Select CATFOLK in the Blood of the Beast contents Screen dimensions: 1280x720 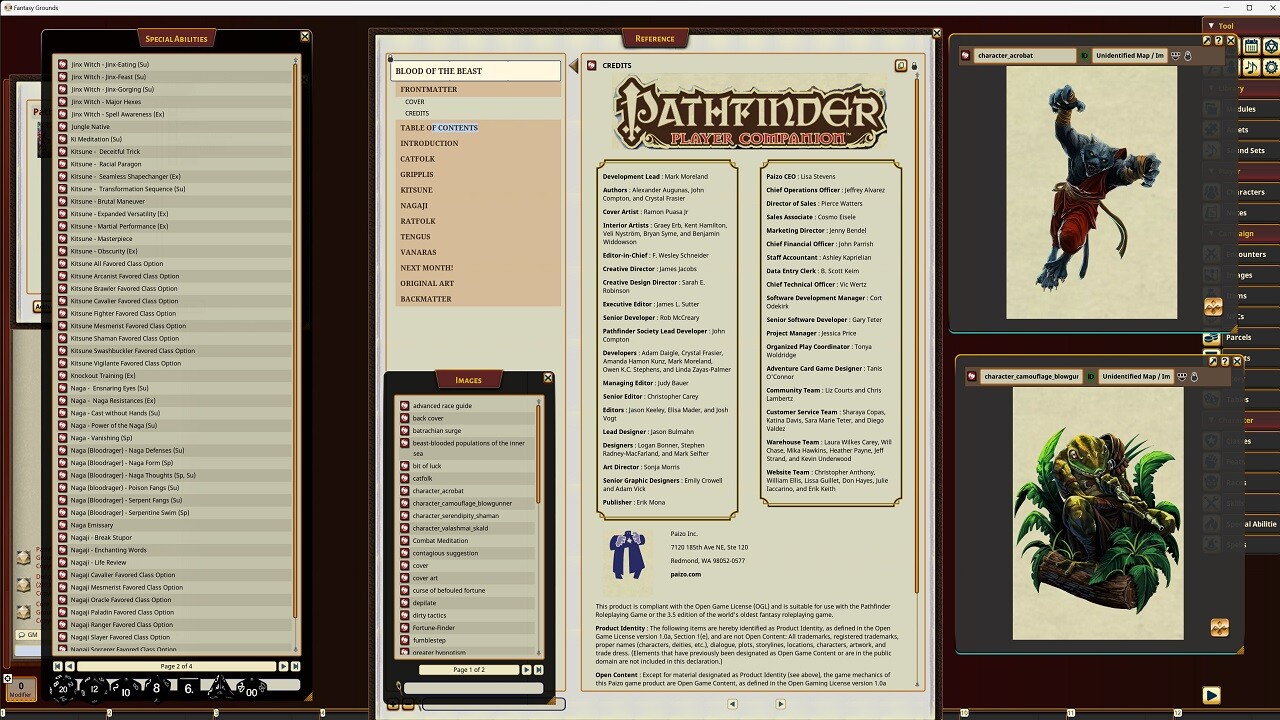tap(417, 158)
